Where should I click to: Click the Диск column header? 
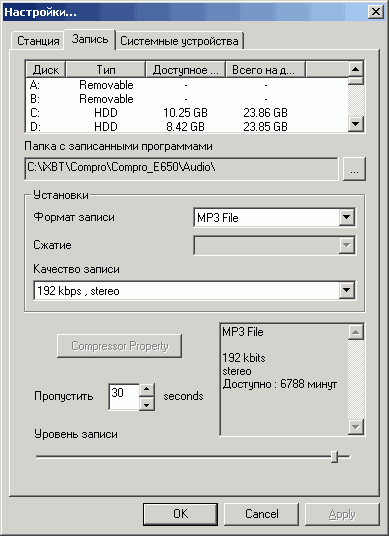point(46,70)
